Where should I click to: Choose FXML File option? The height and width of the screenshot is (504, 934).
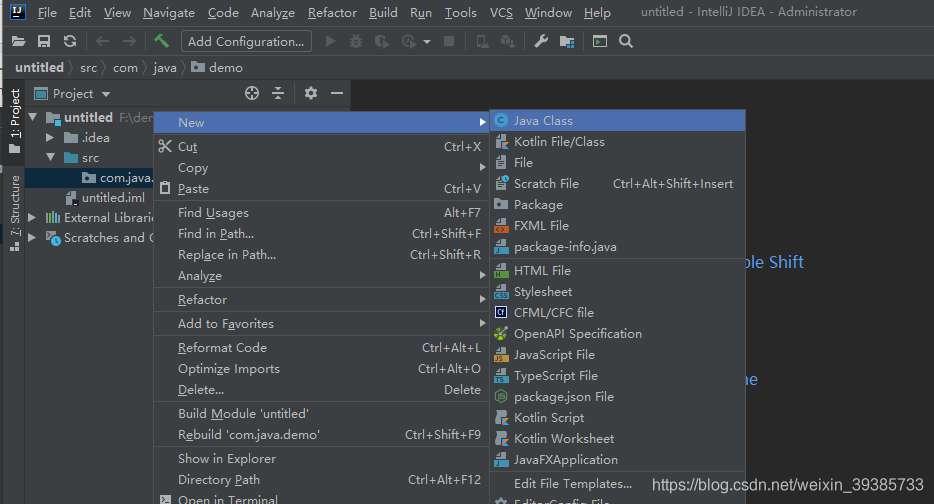[618, 226]
